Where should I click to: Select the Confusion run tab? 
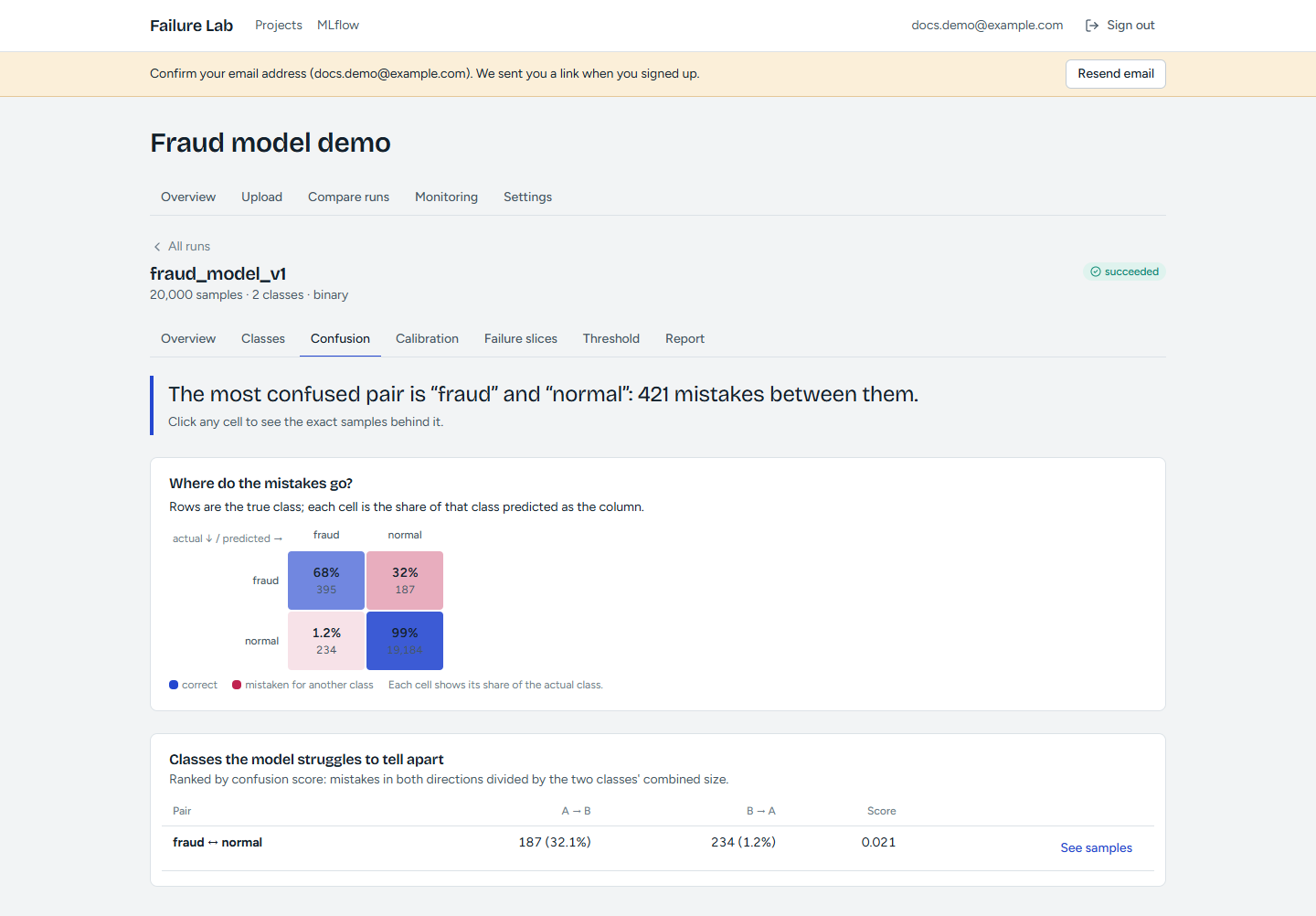point(340,338)
